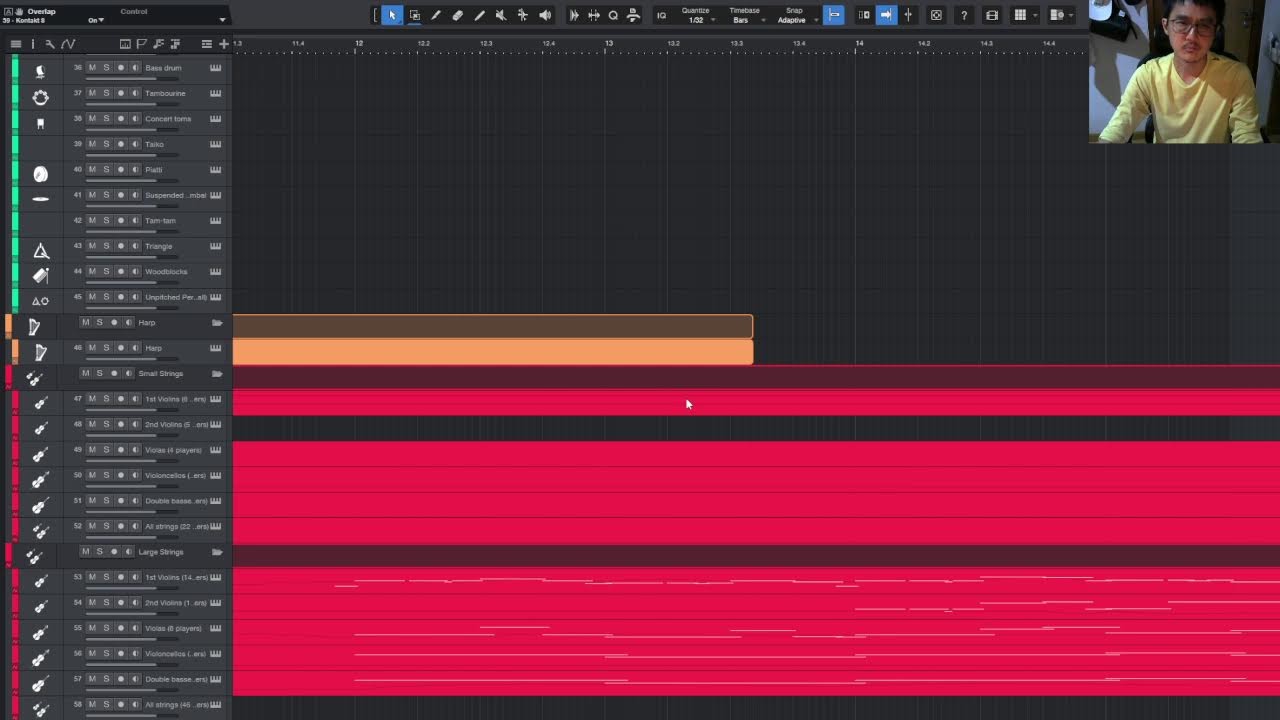Solo the Small Strings folder
Image resolution: width=1280 pixels, height=720 pixels.
[x=99, y=373]
